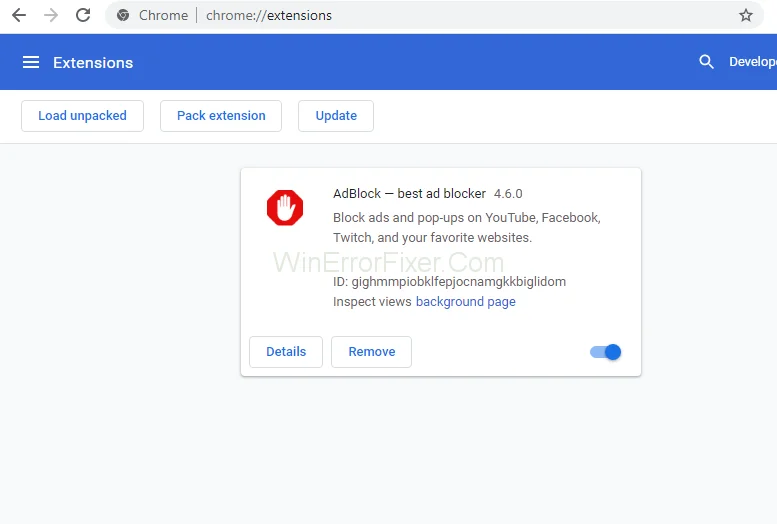
Task: Click the AdBlock red hand icon
Action: pyautogui.click(x=285, y=208)
